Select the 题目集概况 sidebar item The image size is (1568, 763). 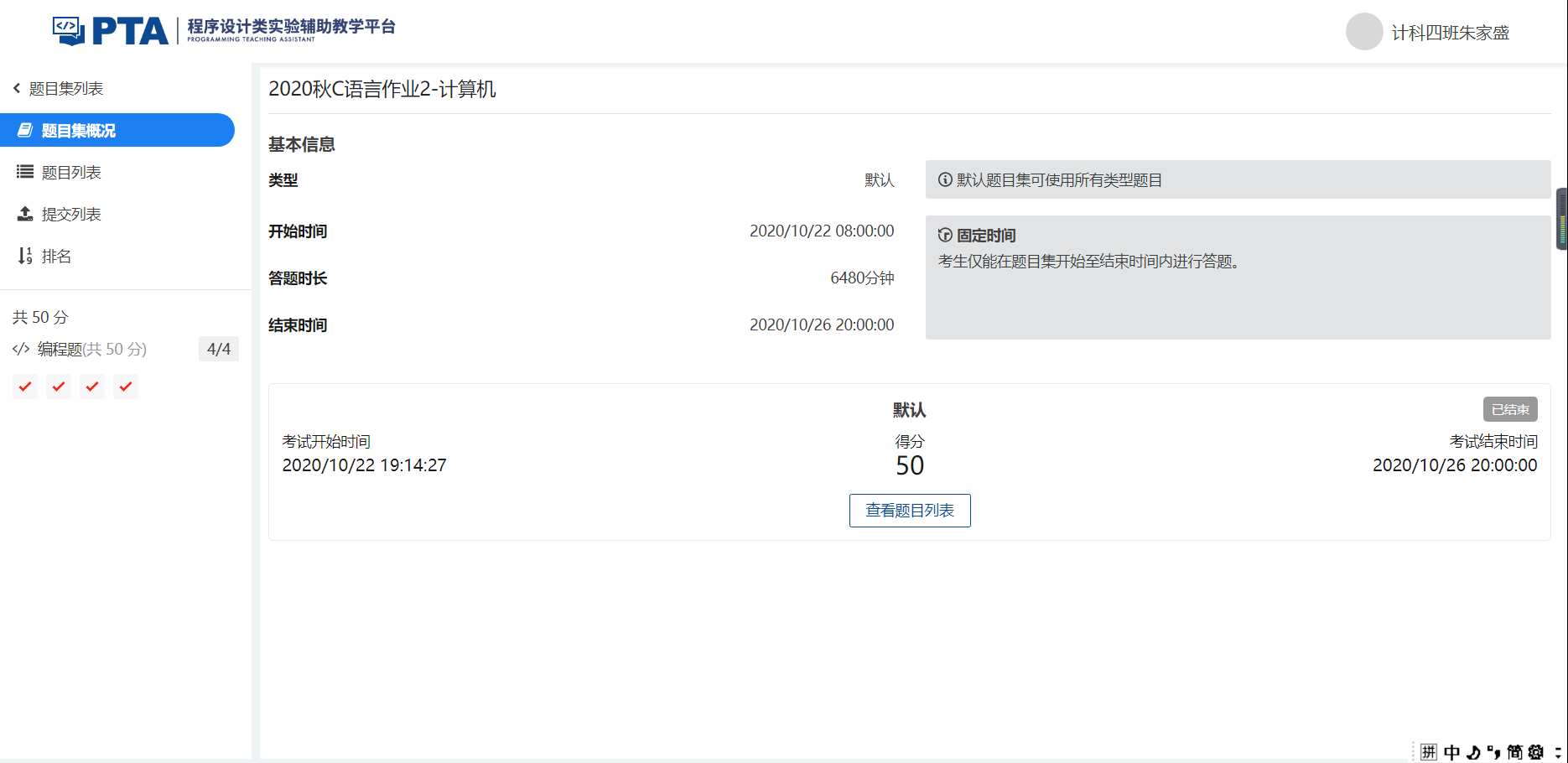(117, 130)
